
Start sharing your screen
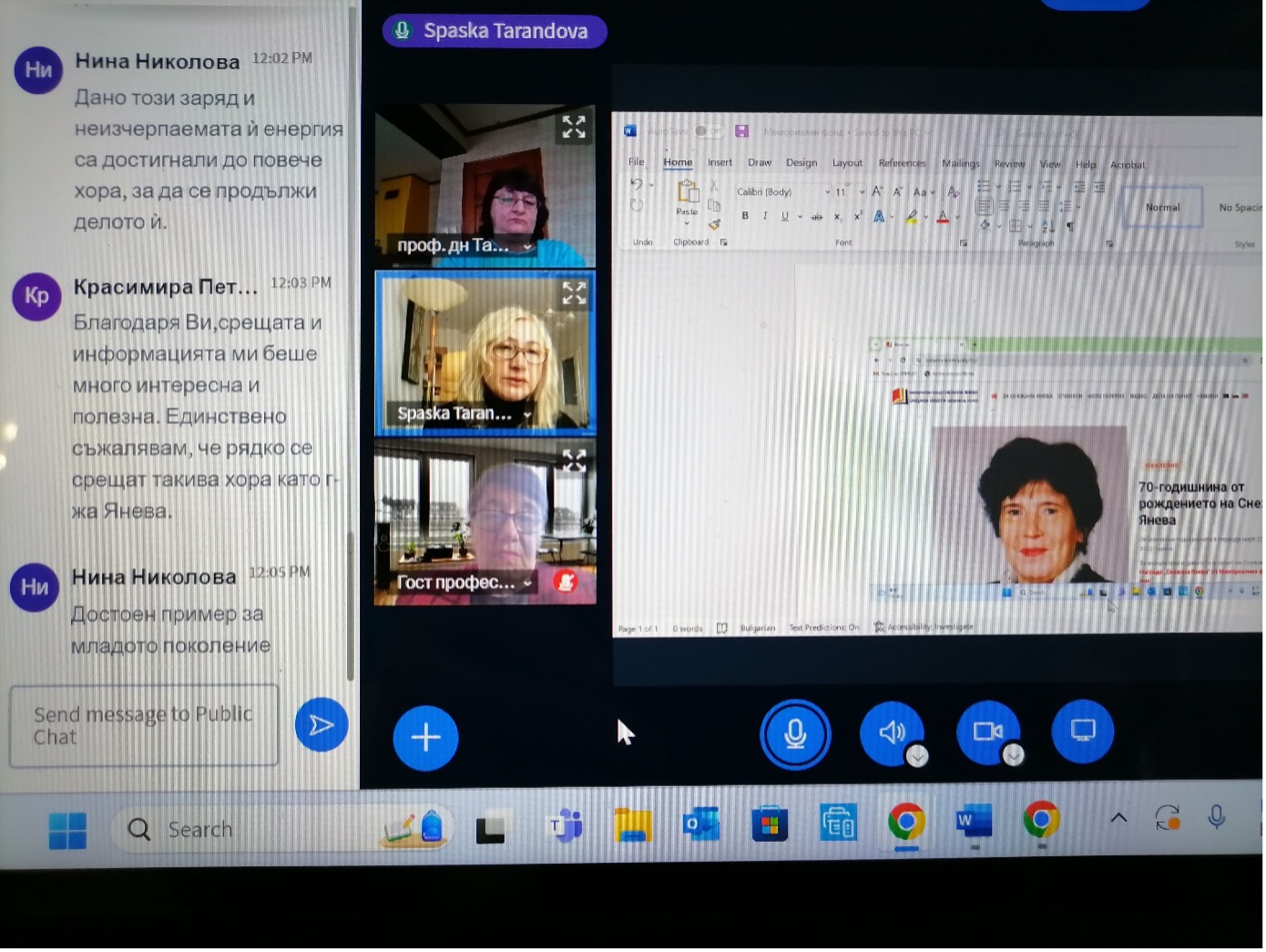click(x=1083, y=731)
